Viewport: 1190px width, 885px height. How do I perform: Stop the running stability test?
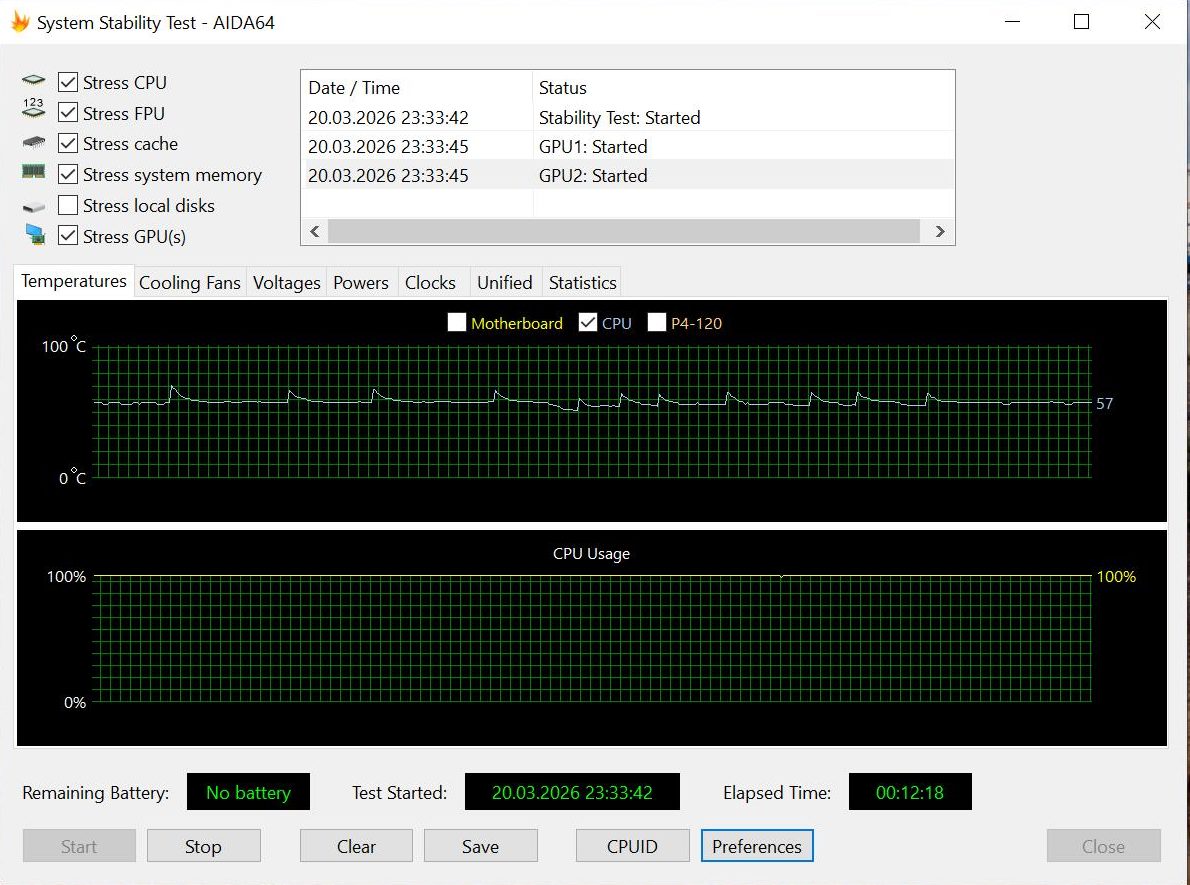203,846
